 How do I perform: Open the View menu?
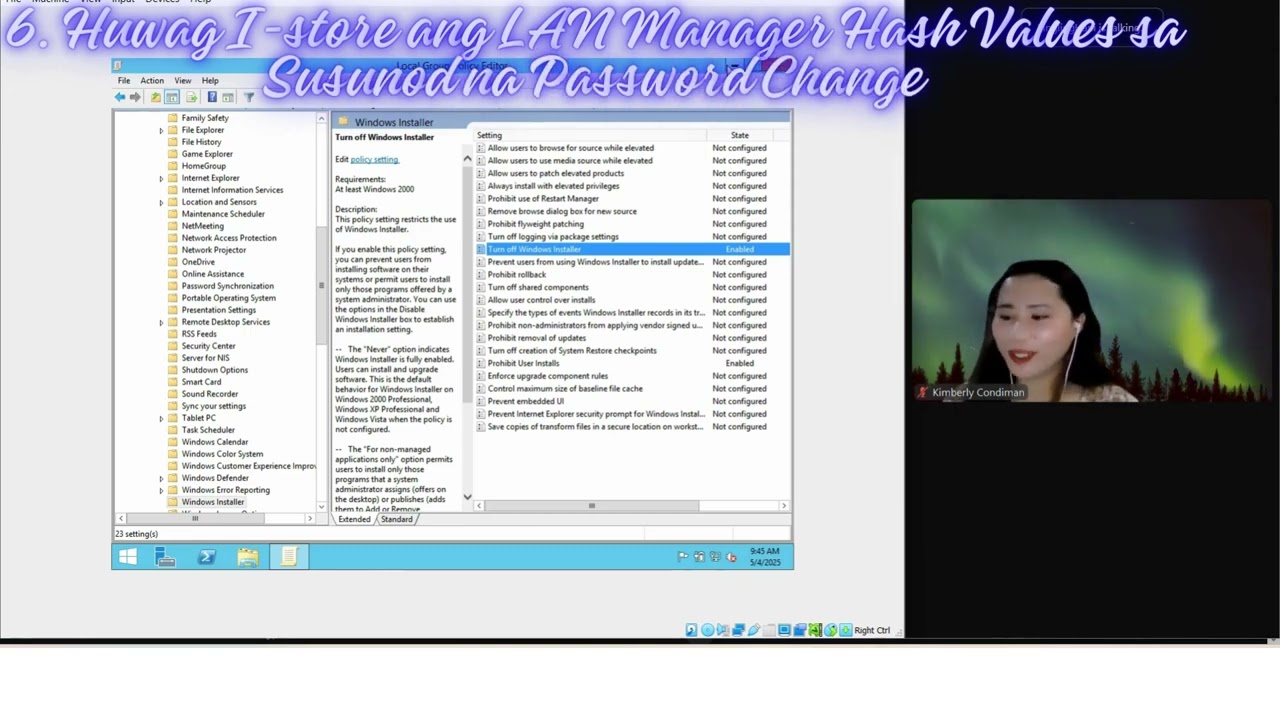click(x=183, y=80)
